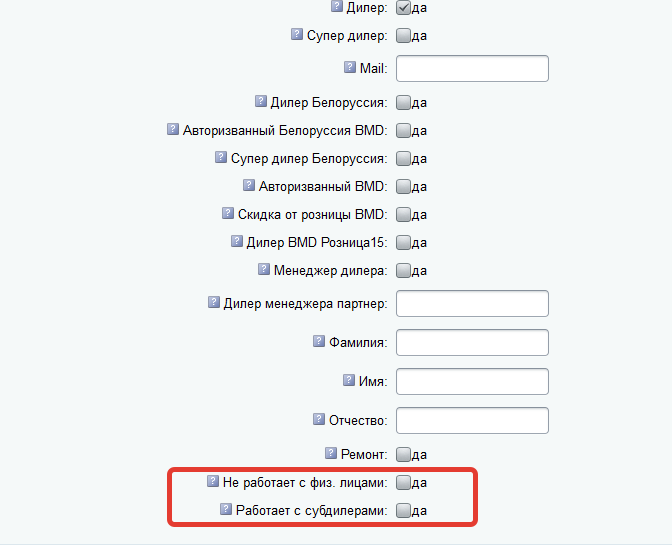Click help icon next to Фамилия
This screenshot has width=672, height=546.
[x=319, y=341]
